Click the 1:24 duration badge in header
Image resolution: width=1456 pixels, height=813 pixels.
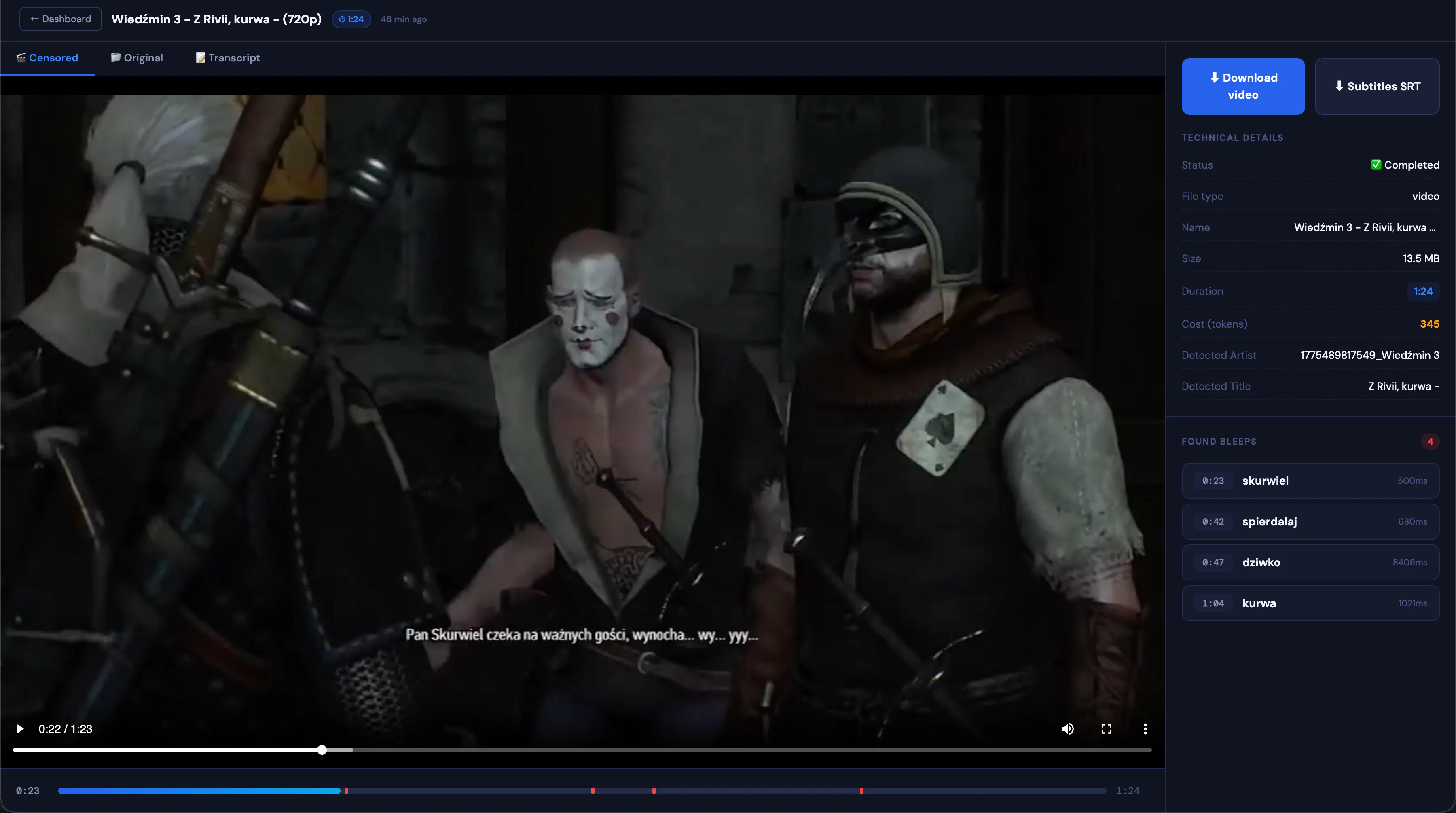click(351, 19)
